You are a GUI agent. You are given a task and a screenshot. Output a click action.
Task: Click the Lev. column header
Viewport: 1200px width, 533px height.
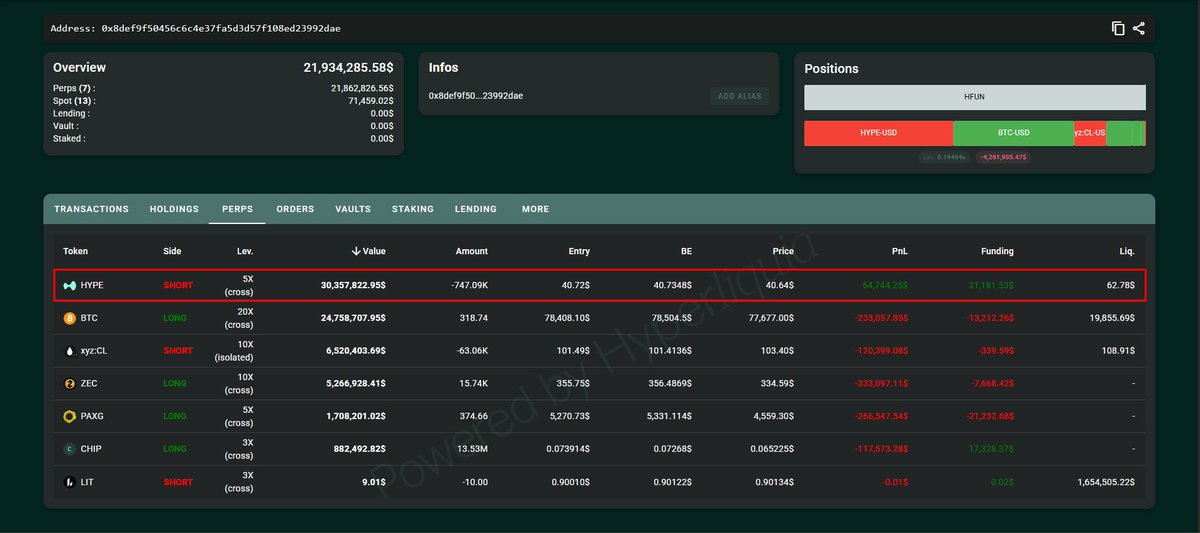click(245, 251)
